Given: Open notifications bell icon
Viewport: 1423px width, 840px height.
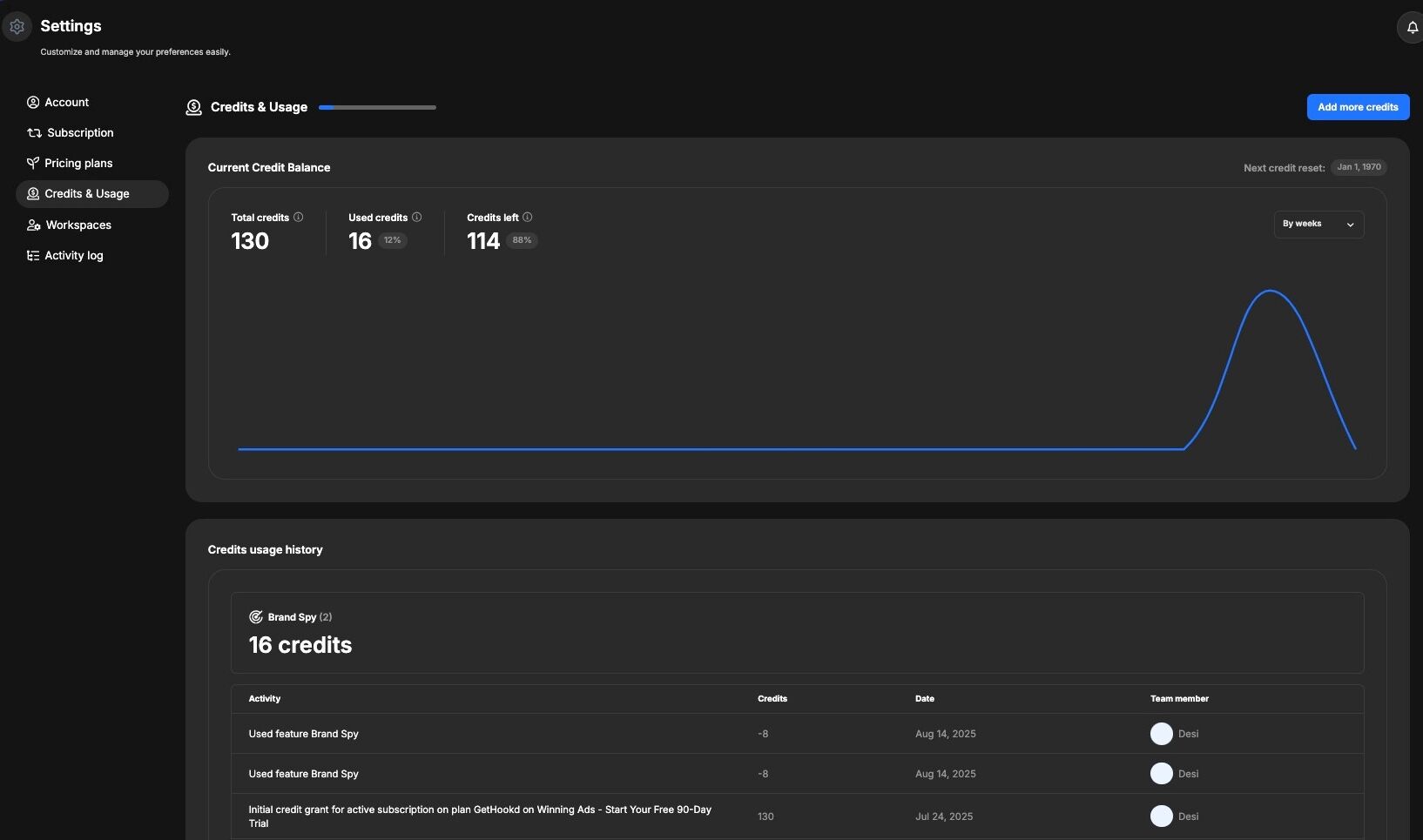Looking at the screenshot, I should pos(1412,28).
